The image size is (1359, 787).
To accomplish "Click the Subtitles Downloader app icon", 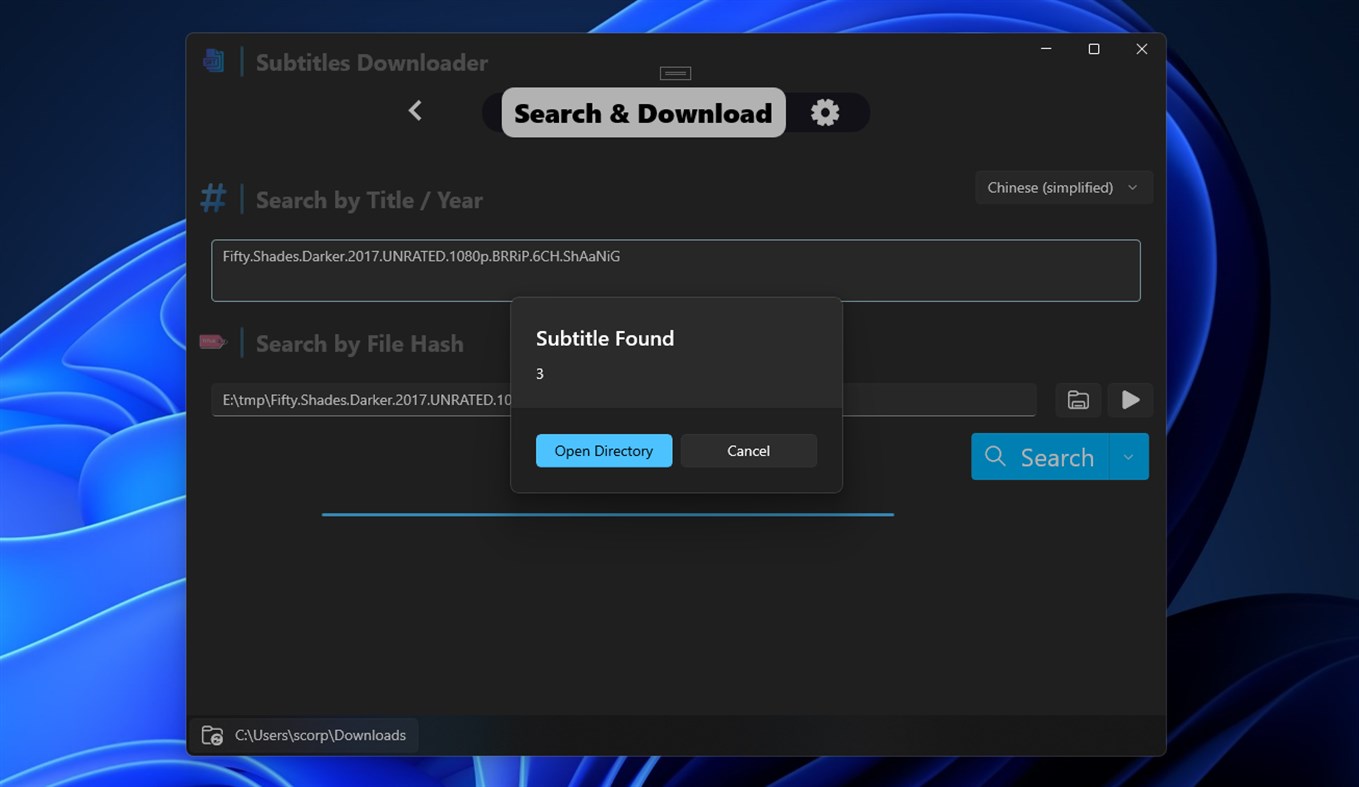I will 213,60.
